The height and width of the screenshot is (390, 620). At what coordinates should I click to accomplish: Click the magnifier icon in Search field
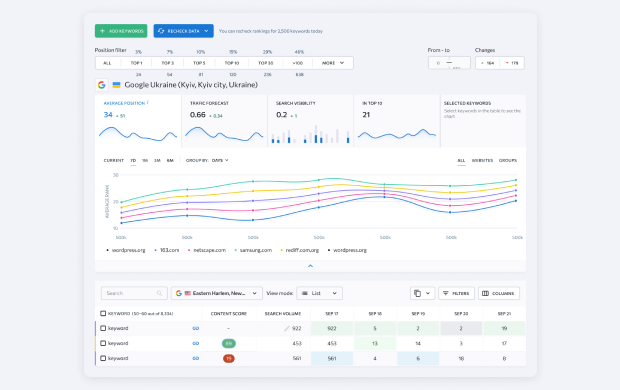point(159,293)
